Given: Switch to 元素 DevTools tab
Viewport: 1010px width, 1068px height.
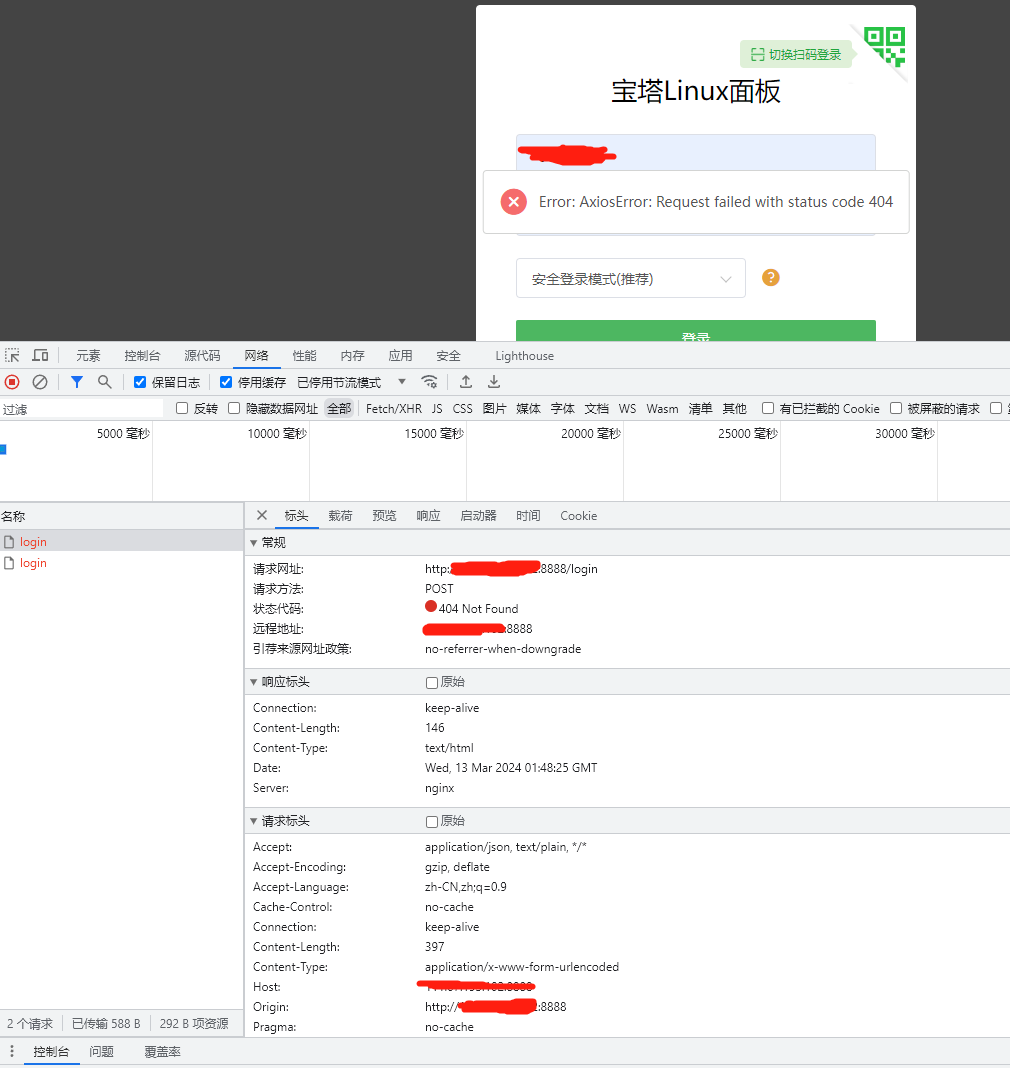Looking at the screenshot, I should pos(88,356).
